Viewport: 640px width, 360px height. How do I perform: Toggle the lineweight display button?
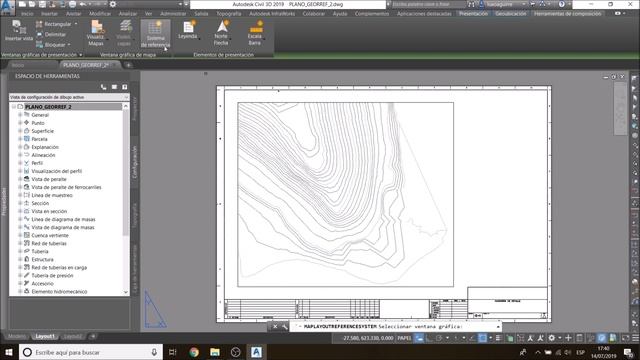pos(498,338)
